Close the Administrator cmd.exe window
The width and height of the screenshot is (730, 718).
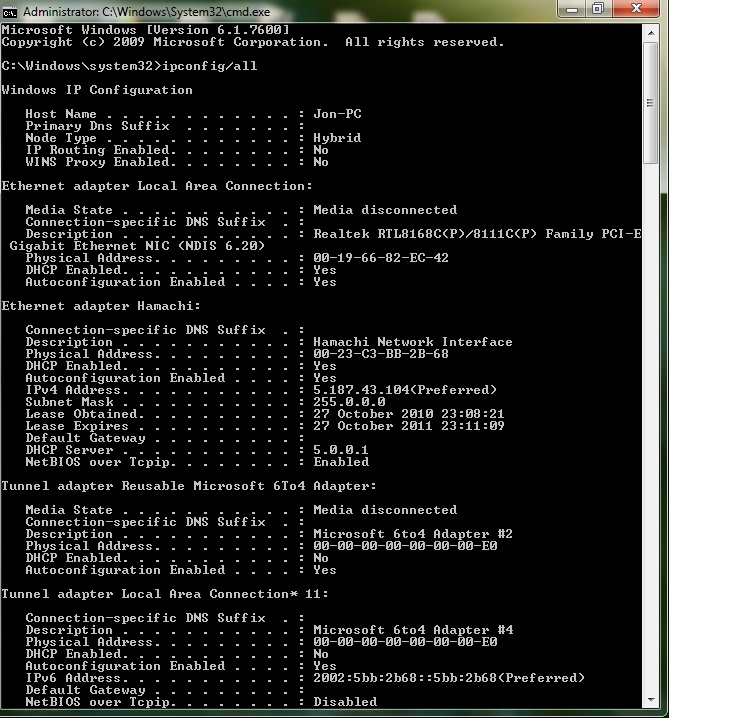point(635,9)
